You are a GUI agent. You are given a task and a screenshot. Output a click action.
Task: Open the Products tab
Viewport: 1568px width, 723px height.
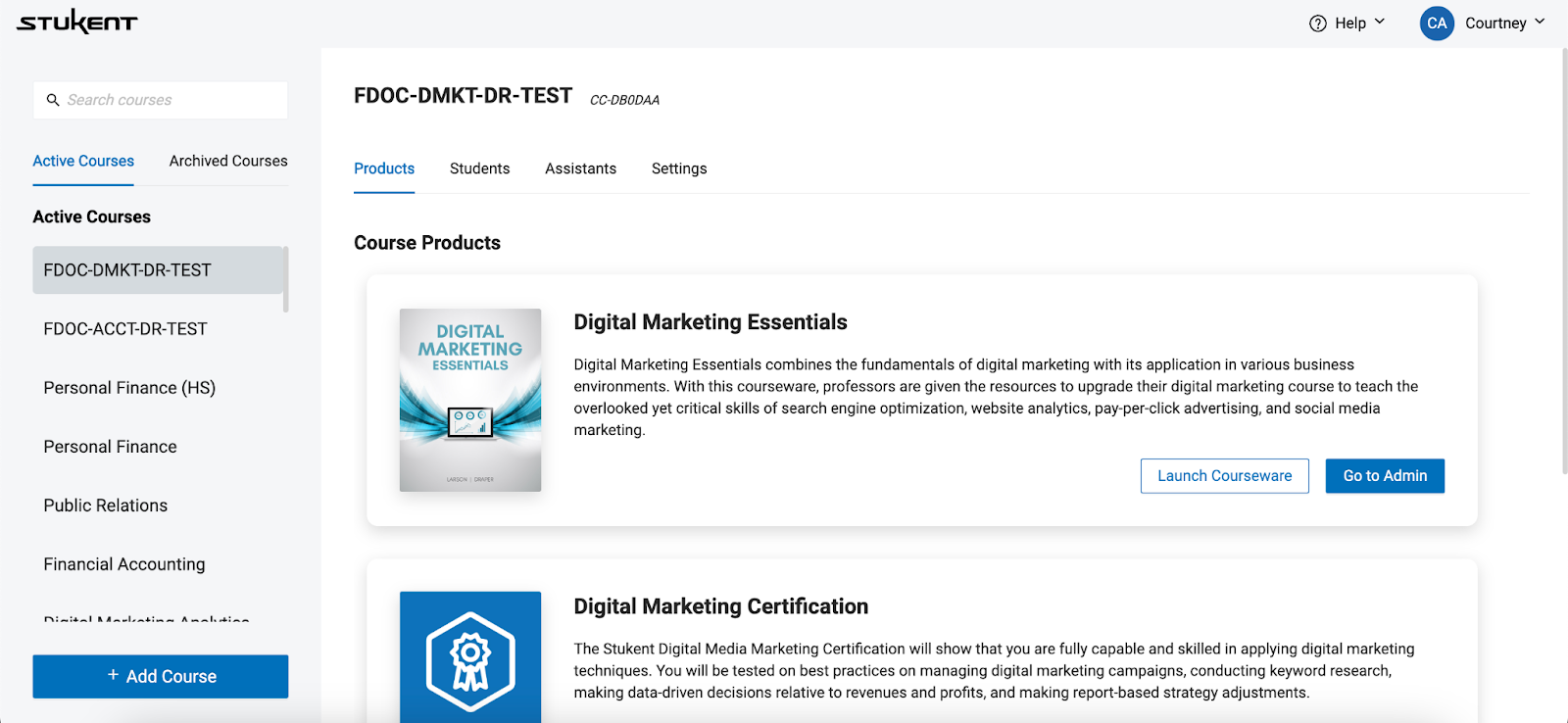[384, 169]
